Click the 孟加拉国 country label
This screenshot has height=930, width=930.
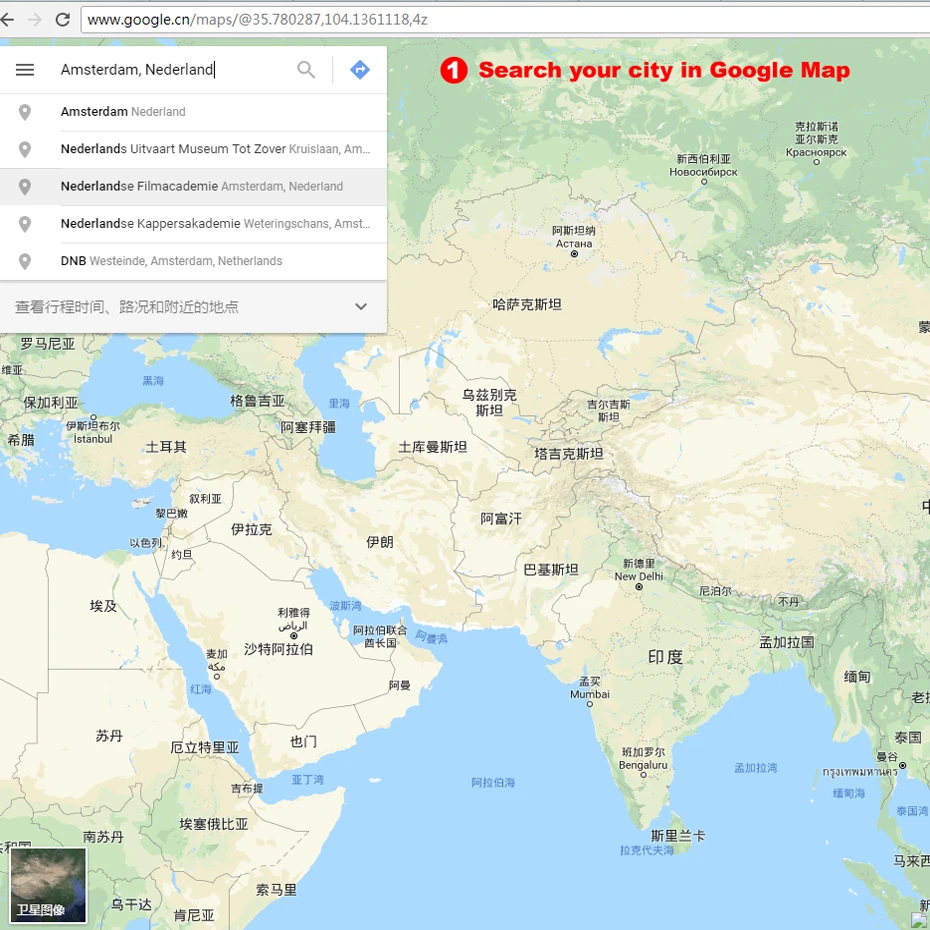(x=787, y=642)
